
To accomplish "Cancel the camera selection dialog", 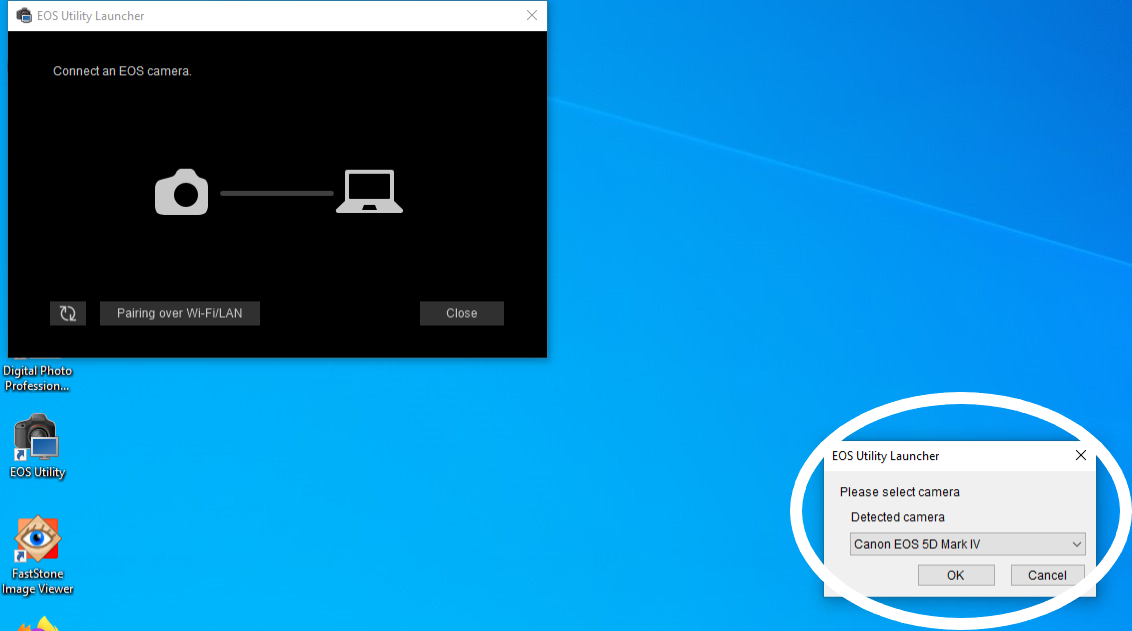I will (1047, 575).
